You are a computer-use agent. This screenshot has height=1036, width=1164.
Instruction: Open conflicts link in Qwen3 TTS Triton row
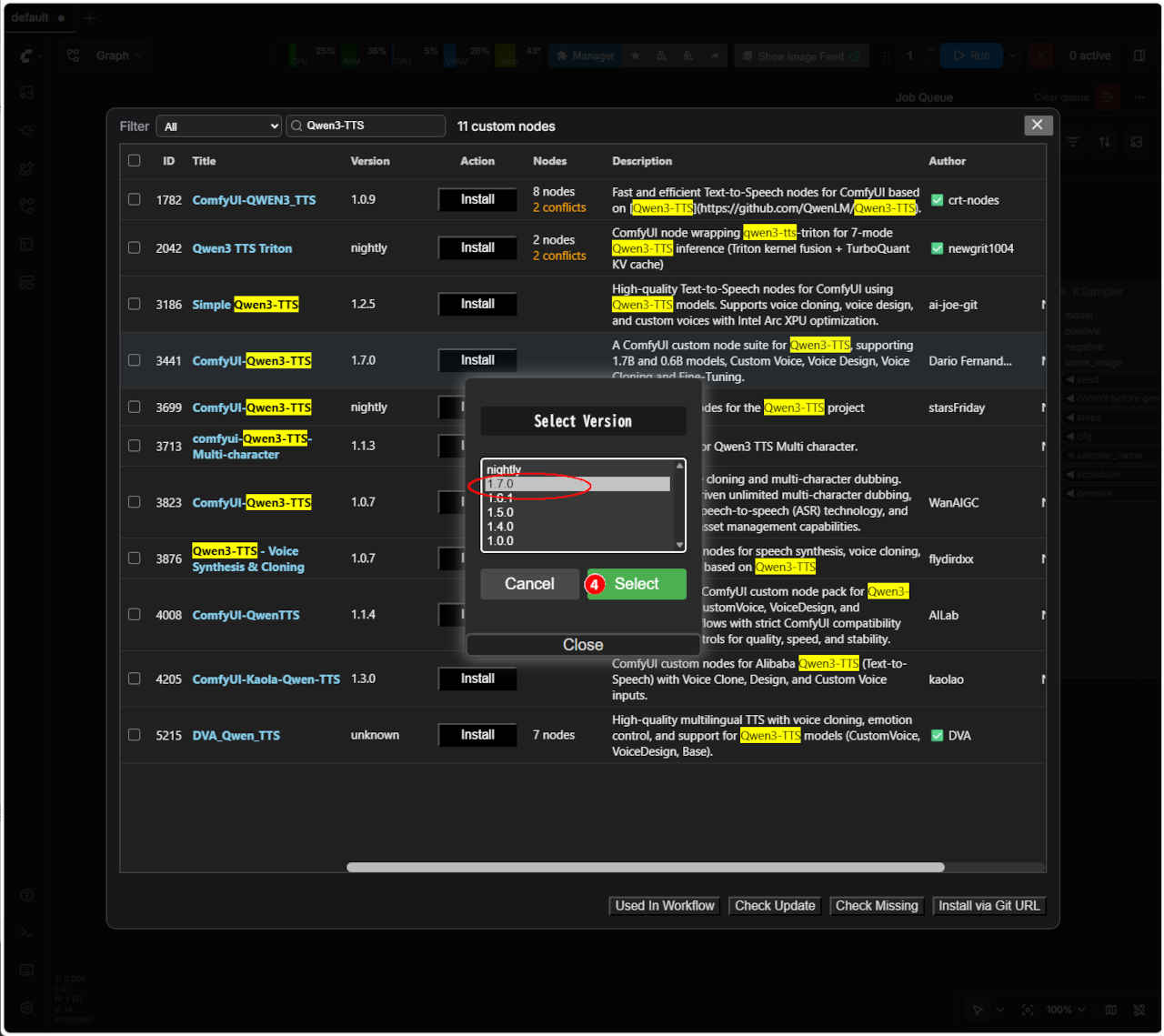coord(559,256)
